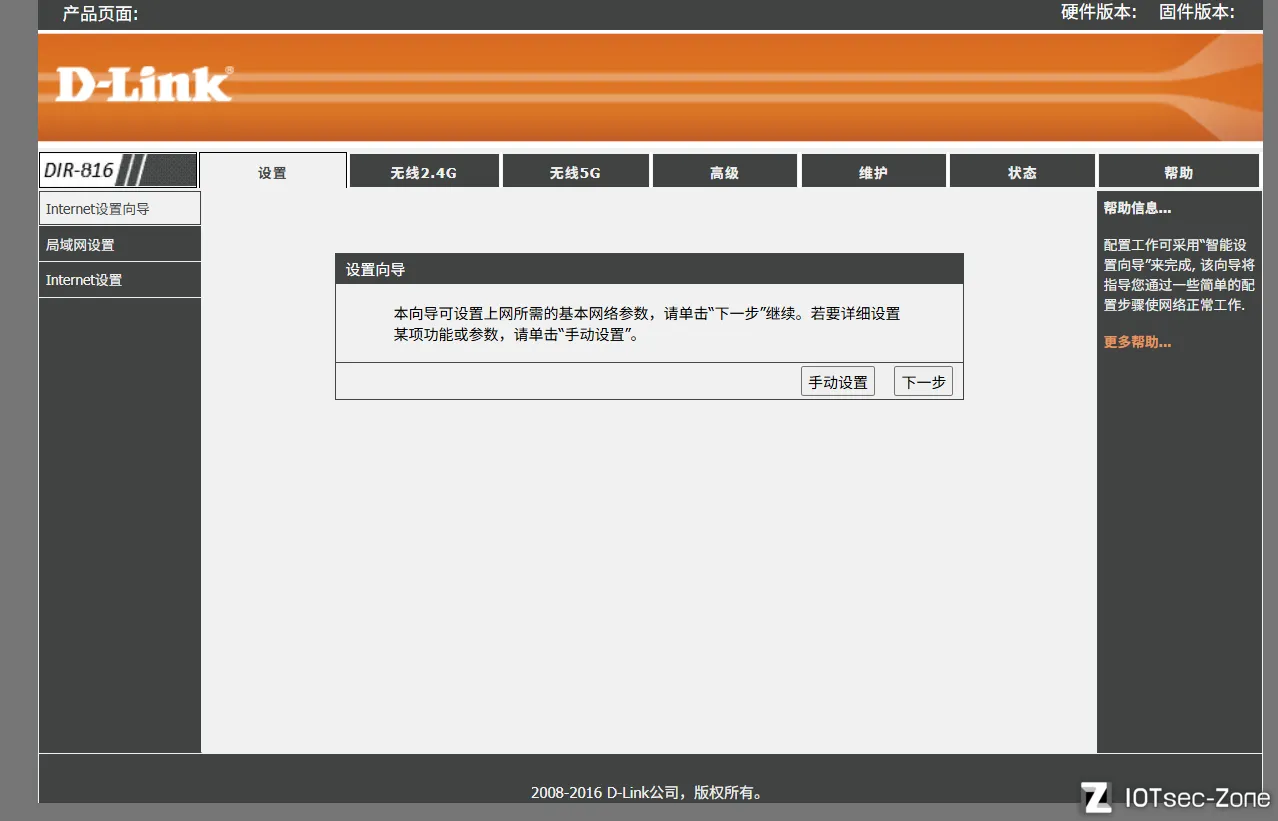Go to the 维护 tab
Screen dimensions: 1278x821
pyautogui.click(x=874, y=171)
